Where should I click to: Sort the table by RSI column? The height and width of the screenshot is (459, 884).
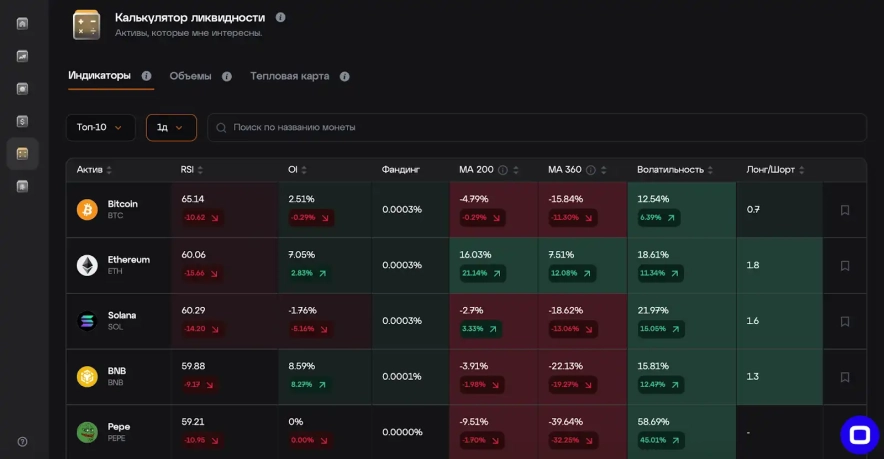tap(191, 170)
